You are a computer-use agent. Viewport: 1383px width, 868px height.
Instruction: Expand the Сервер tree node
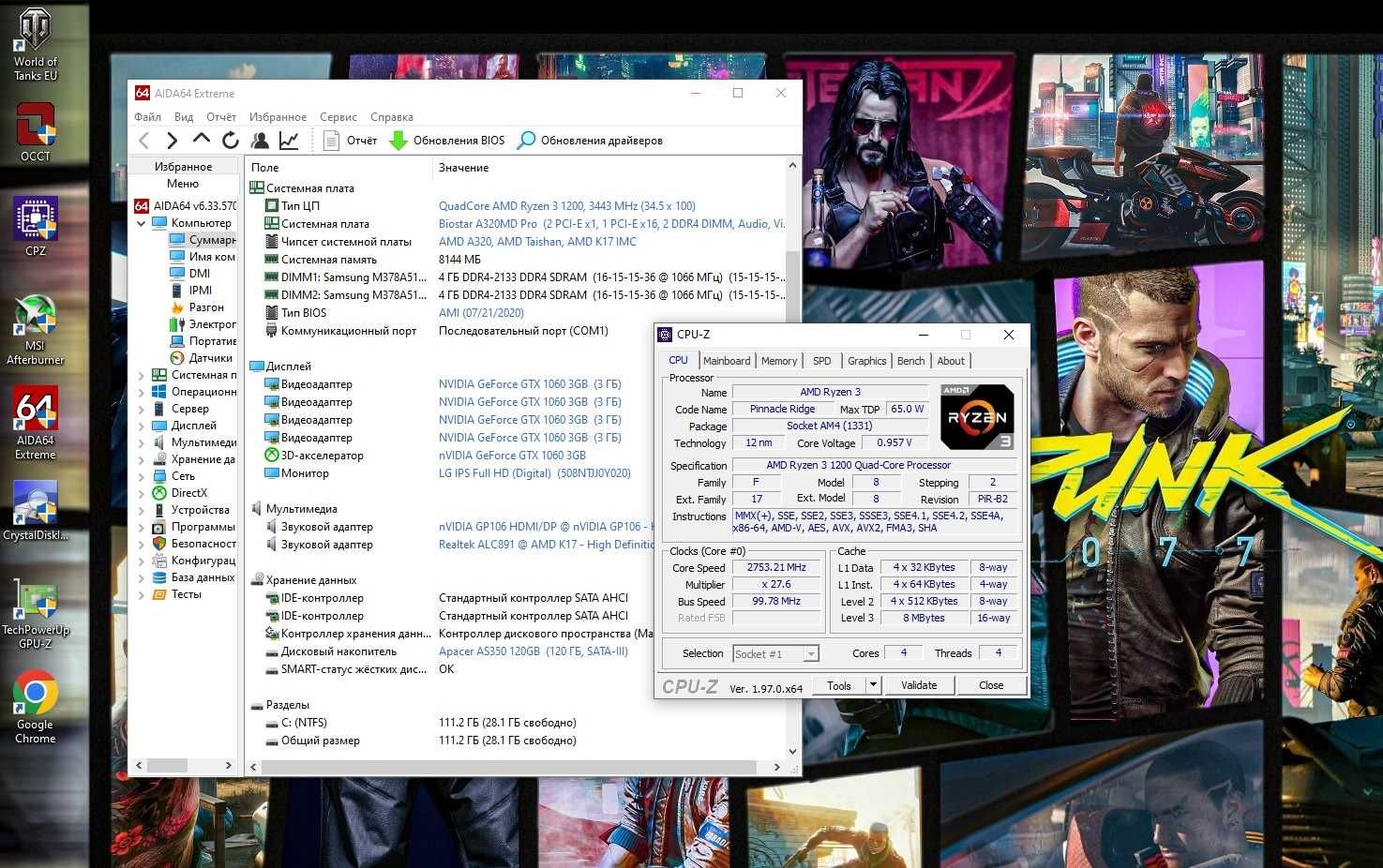[x=142, y=409]
